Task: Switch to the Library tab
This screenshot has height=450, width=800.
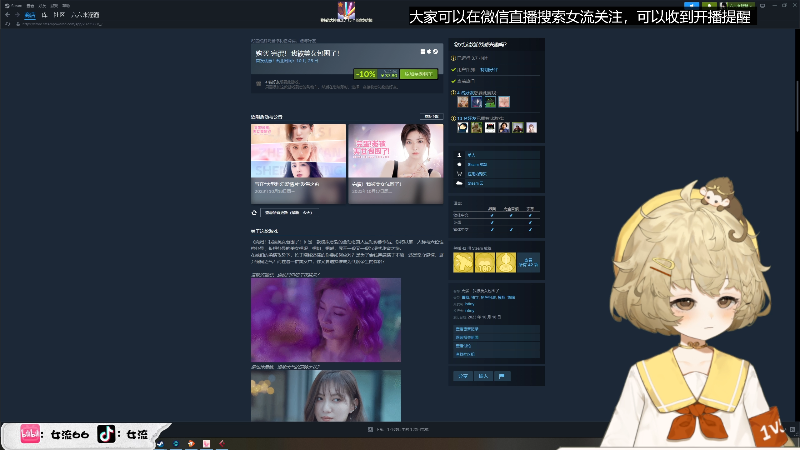Action: (44, 15)
